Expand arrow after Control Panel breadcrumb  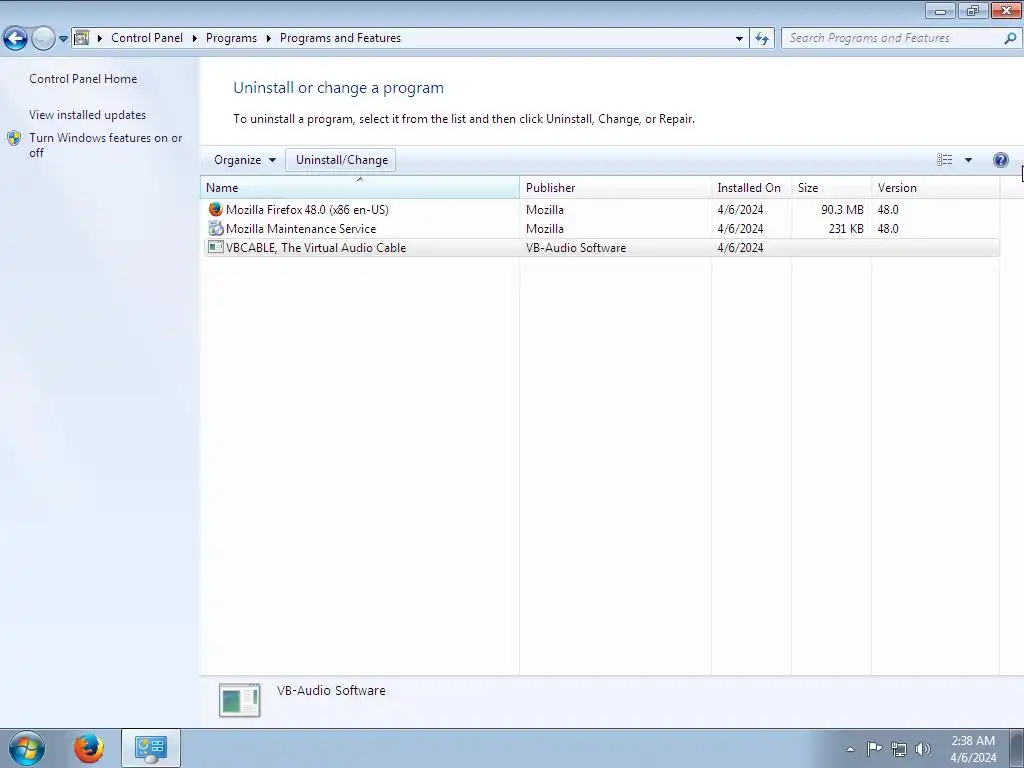click(x=195, y=39)
